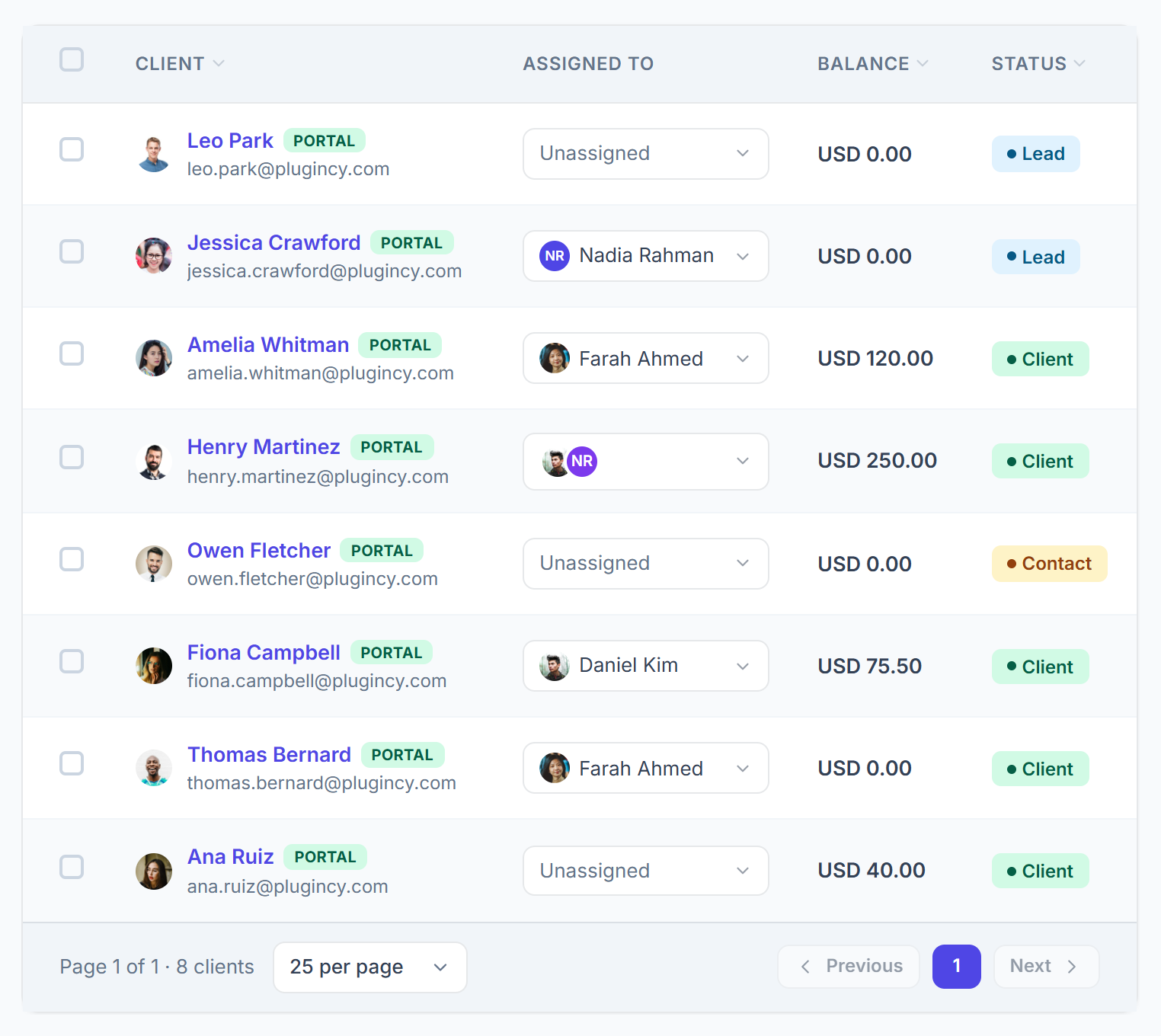
Task: Click the PORTAL badge next to Owen Fletcher
Action: point(382,551)
